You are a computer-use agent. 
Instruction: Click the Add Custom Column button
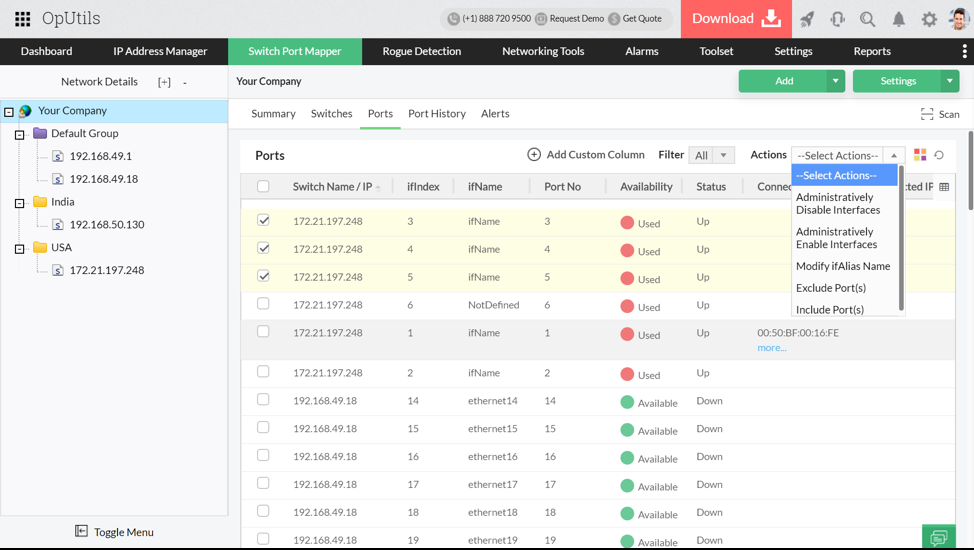point(586,155)
